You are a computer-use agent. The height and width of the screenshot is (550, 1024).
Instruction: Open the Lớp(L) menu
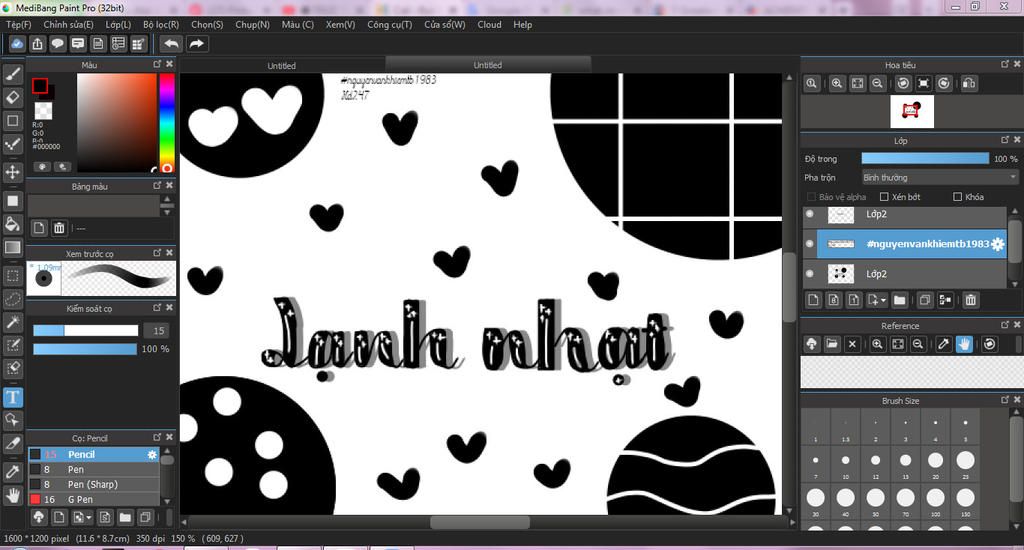[x=118, y=24]
